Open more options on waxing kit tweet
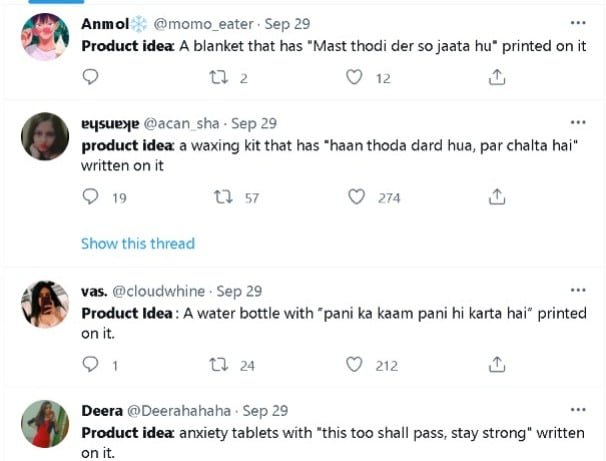 coord(578,124)
